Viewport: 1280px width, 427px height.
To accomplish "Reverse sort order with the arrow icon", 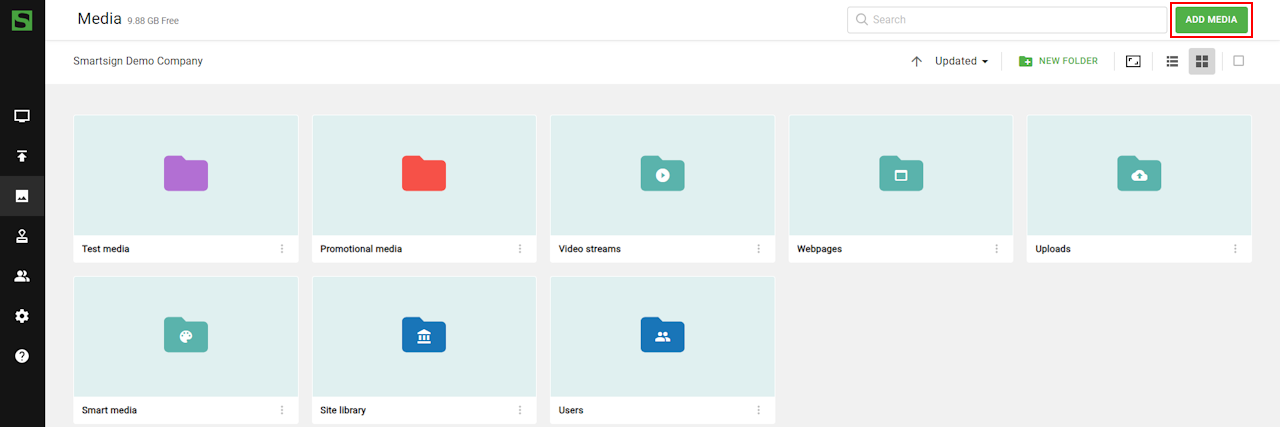I will (916, 61).
